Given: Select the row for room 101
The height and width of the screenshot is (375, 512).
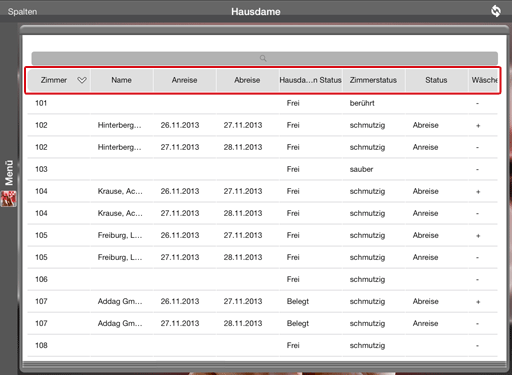Looking at the screenshot, I should coord(262,103).
